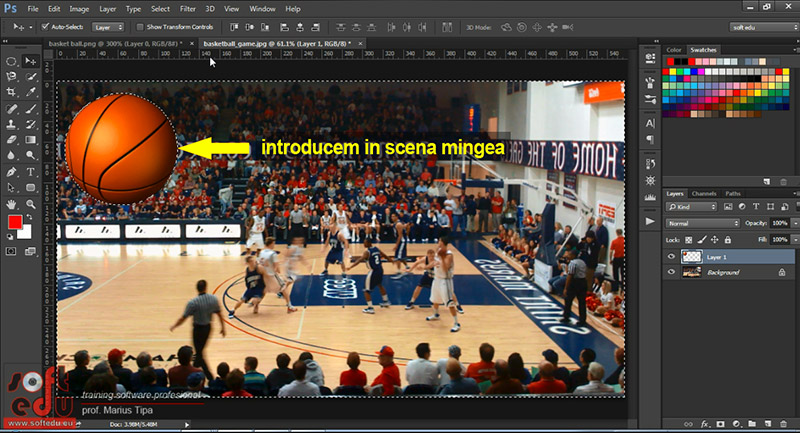Open the Normal blend mode dropdown
This screenshot has height=433, width=800.
click(703, 223)
